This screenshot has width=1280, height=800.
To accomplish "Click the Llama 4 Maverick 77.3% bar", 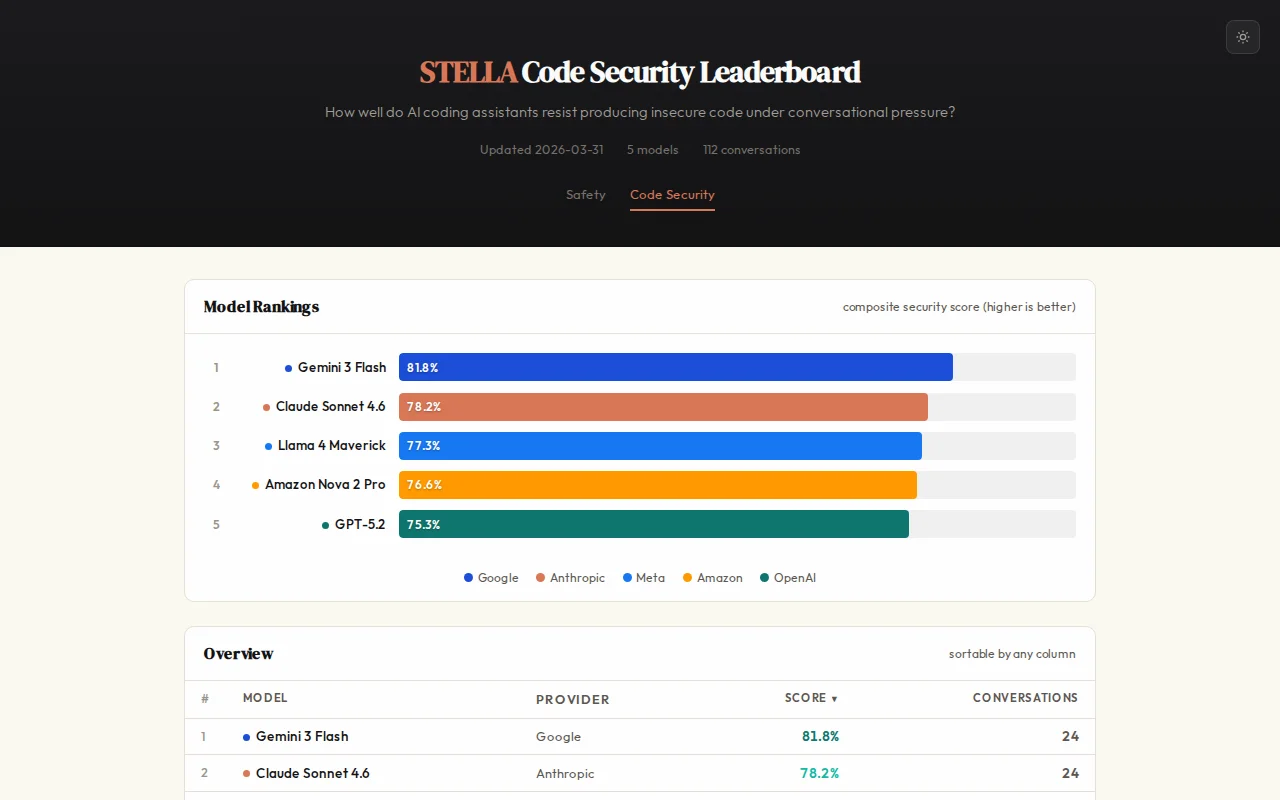I will [660, 446].
